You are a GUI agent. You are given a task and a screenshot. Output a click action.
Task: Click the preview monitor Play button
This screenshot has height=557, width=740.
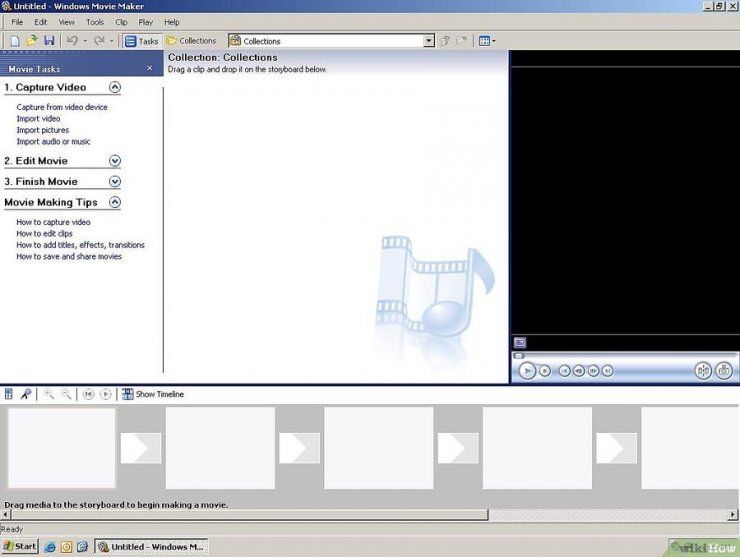(527, 371)
